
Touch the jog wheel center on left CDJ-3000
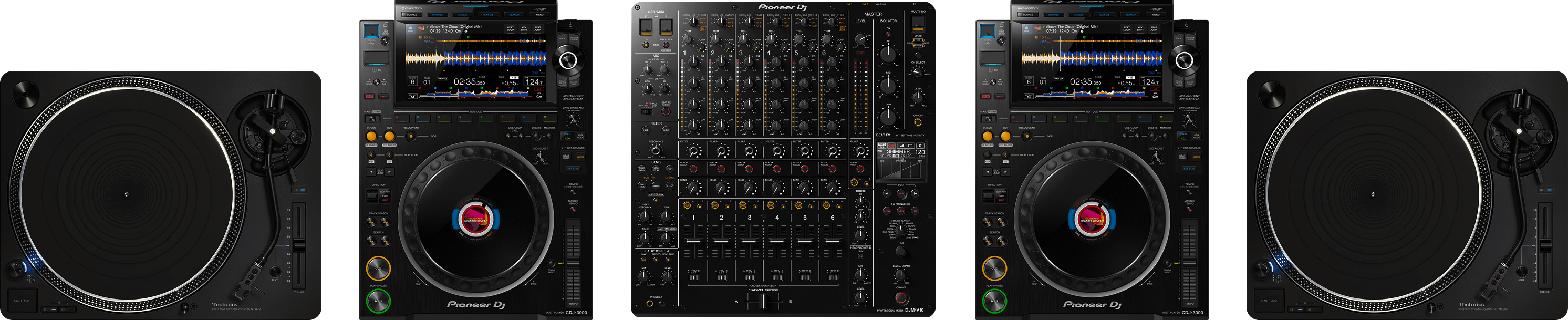coord(475,219)
